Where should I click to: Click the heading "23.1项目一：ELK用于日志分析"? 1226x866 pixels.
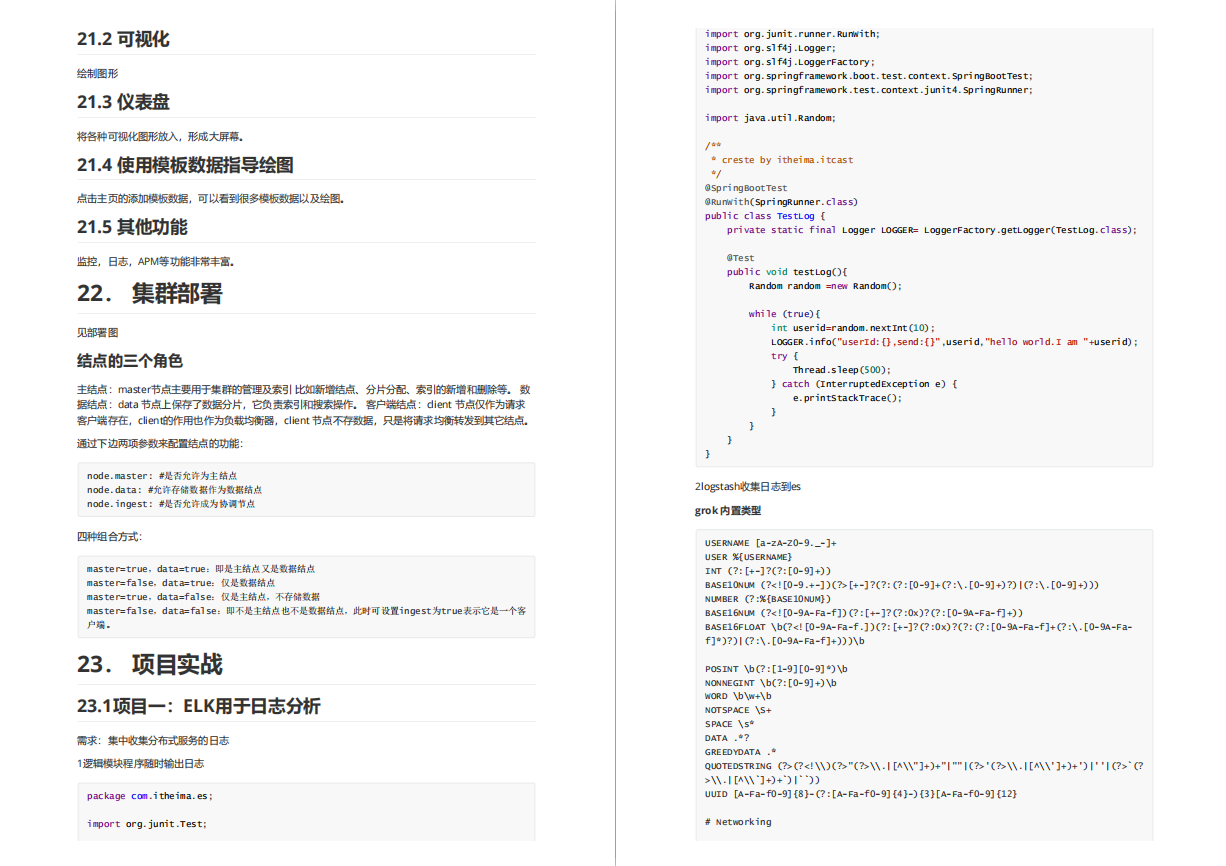199,706
